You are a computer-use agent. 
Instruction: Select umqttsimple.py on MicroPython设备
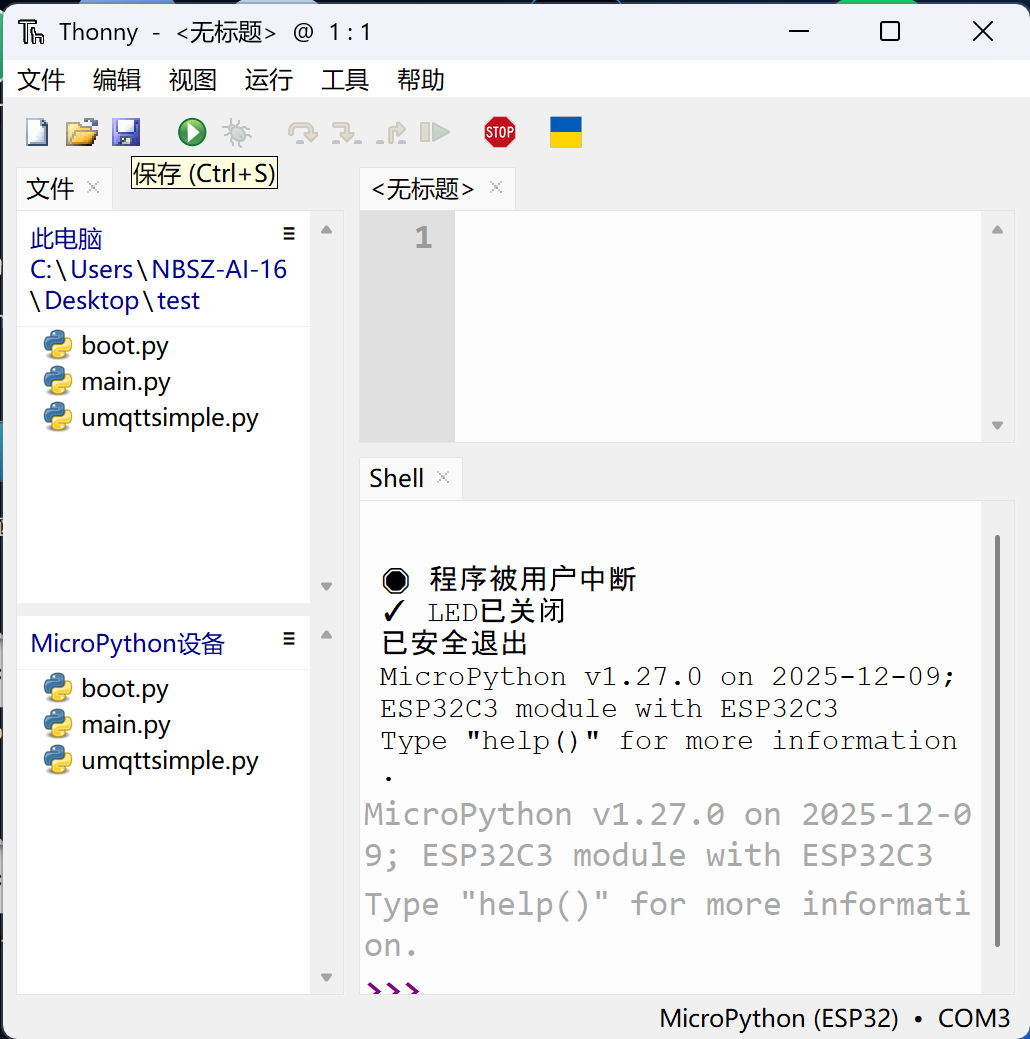click(170, 760)
